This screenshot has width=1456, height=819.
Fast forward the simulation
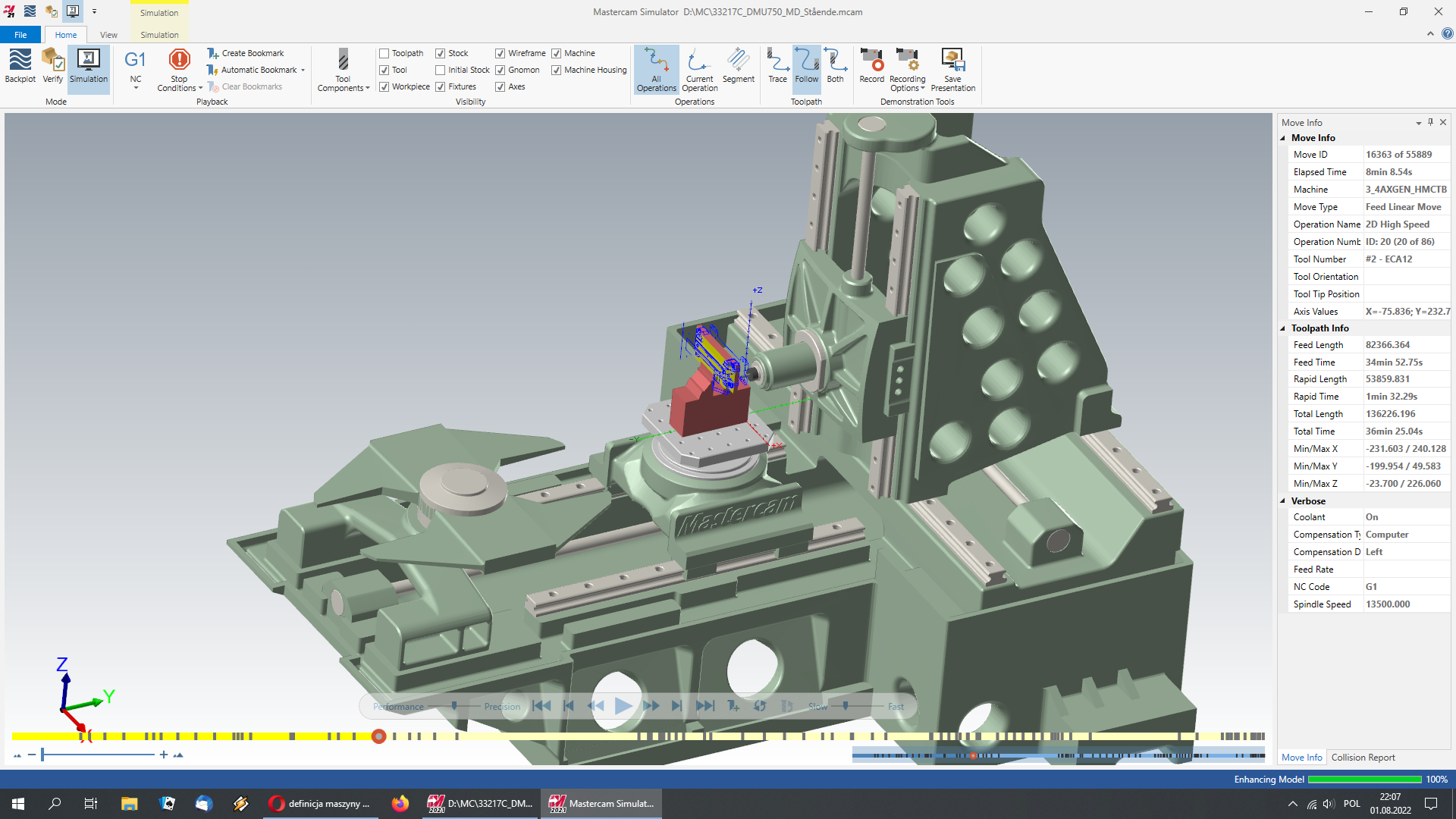[x=651, y=706]
